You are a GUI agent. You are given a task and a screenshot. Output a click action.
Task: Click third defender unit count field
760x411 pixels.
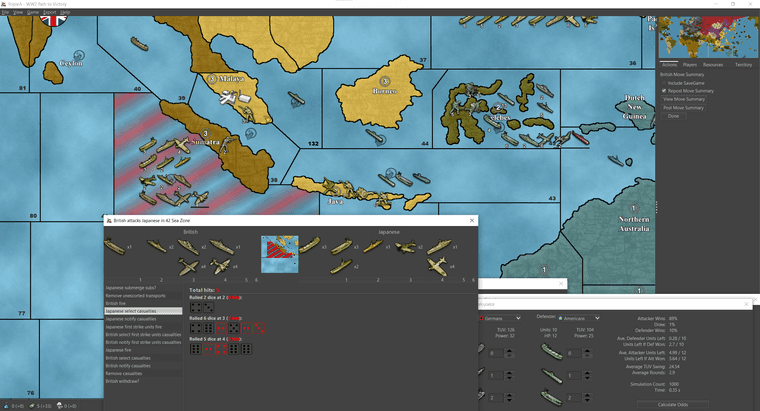click(x=575, y=397)
